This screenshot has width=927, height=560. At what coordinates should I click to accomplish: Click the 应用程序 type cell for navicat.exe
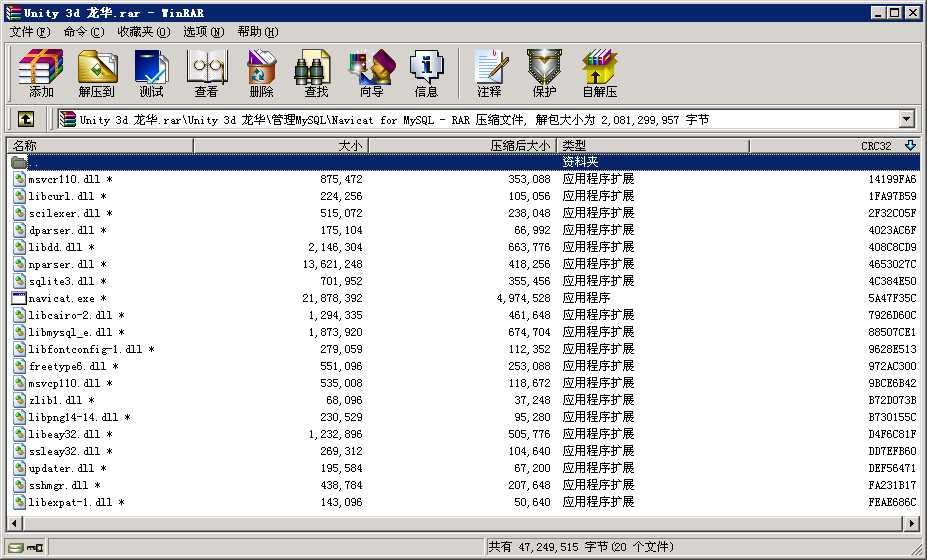(x=586, y=298)
